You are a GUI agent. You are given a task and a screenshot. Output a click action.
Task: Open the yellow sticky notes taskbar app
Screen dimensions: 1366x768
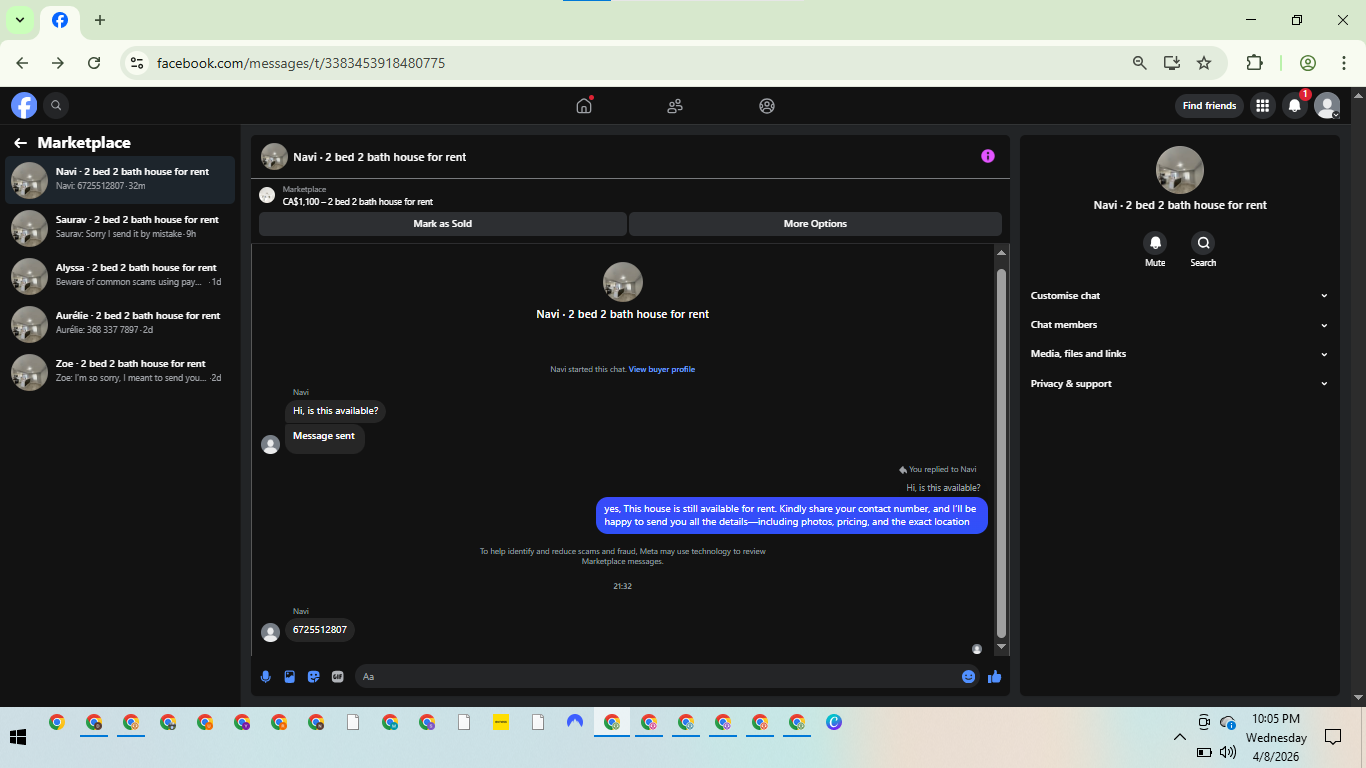501,722
